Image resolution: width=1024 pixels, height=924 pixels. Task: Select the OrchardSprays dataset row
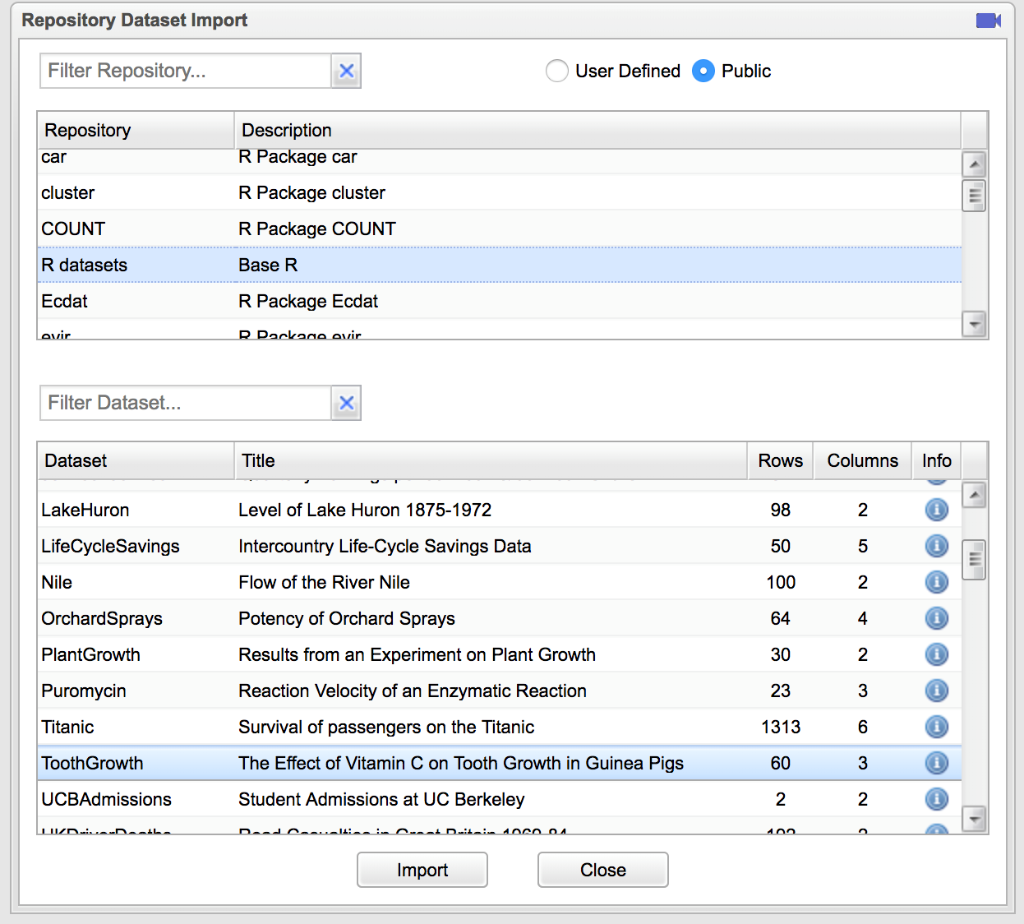(500, 618)
